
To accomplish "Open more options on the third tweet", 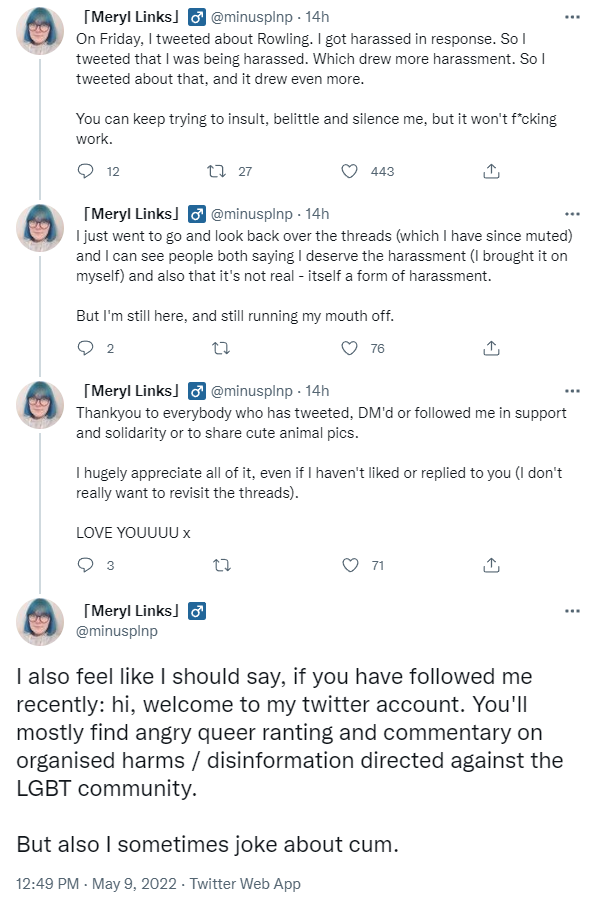I will [x=572, y=391].
